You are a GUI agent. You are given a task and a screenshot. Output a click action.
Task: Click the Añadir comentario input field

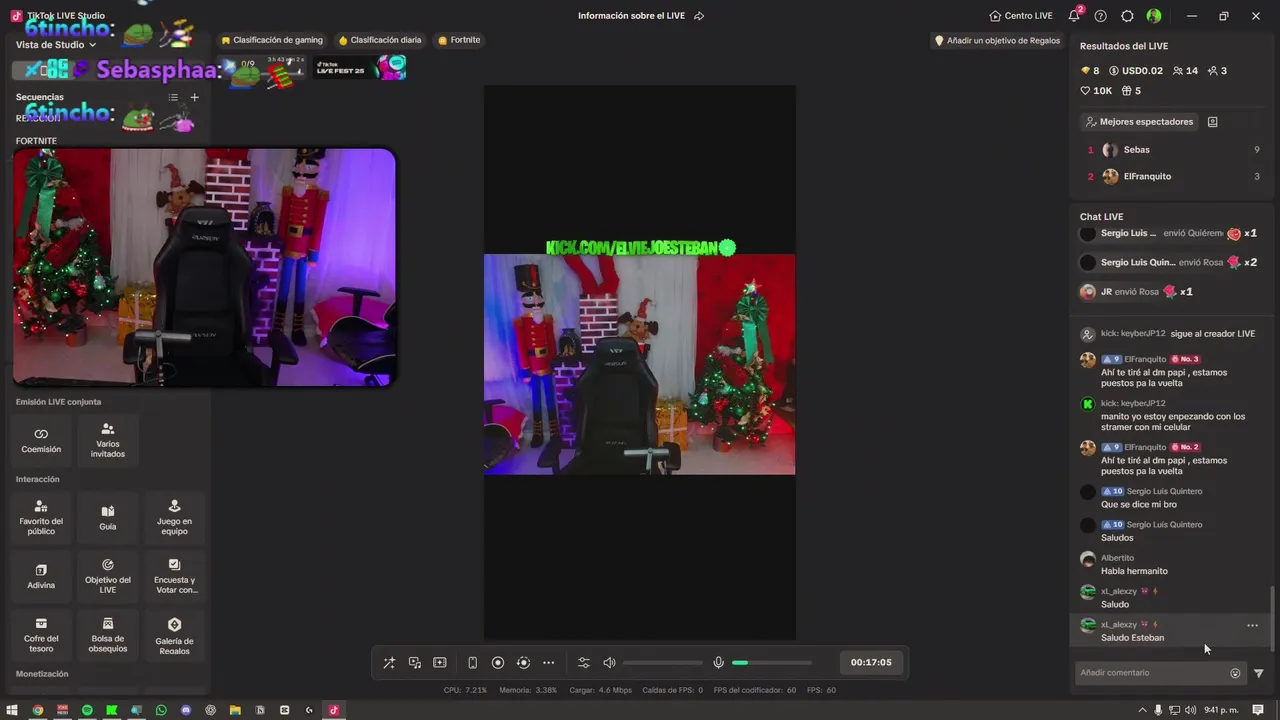[x=1152, y=673]
